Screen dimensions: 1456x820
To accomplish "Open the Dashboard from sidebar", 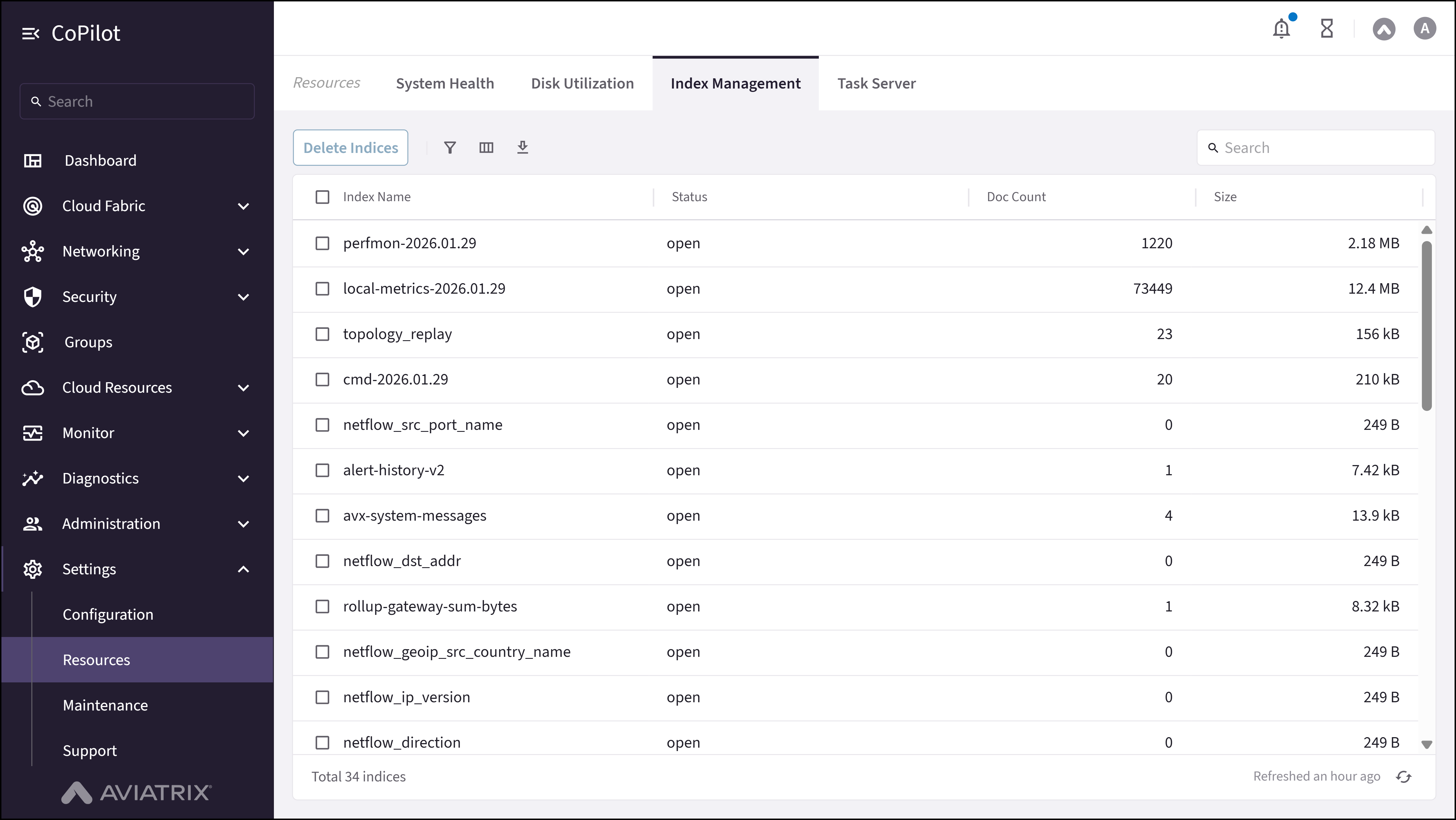I will point(100,161).
